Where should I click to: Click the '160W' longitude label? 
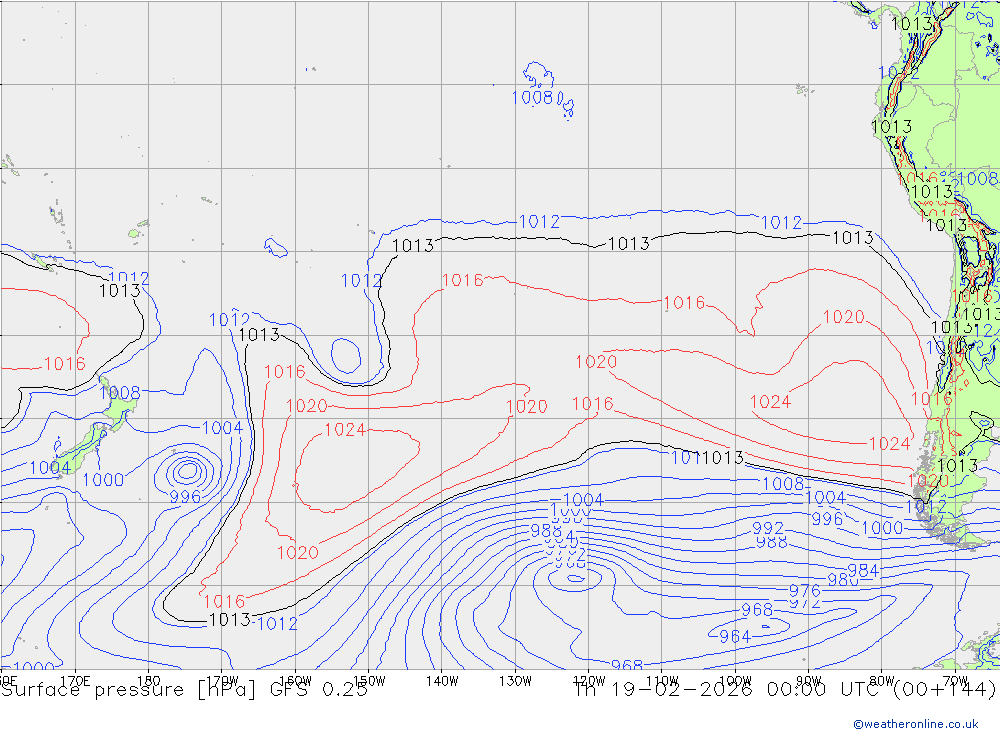coord(295,681)
